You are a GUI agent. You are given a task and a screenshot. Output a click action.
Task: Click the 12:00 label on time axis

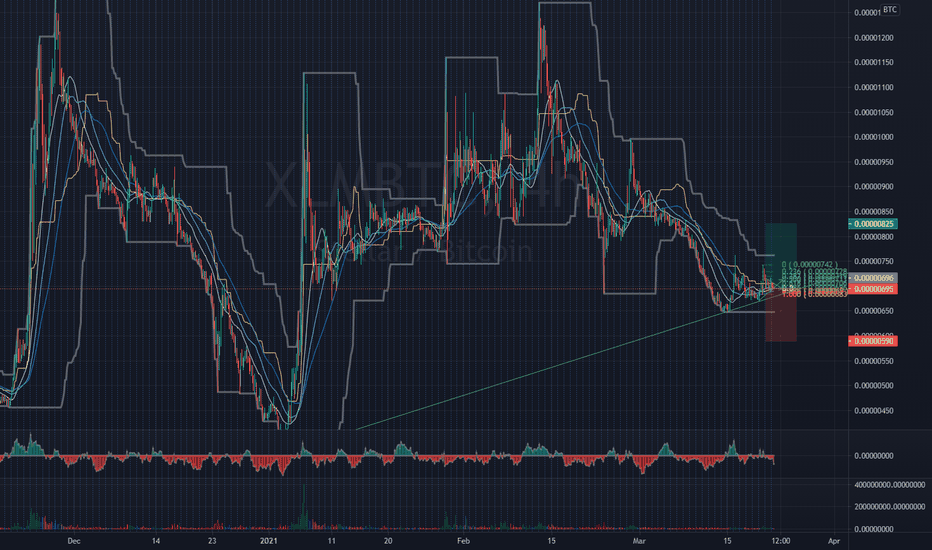pyautogui.click(x=781, y=541)
